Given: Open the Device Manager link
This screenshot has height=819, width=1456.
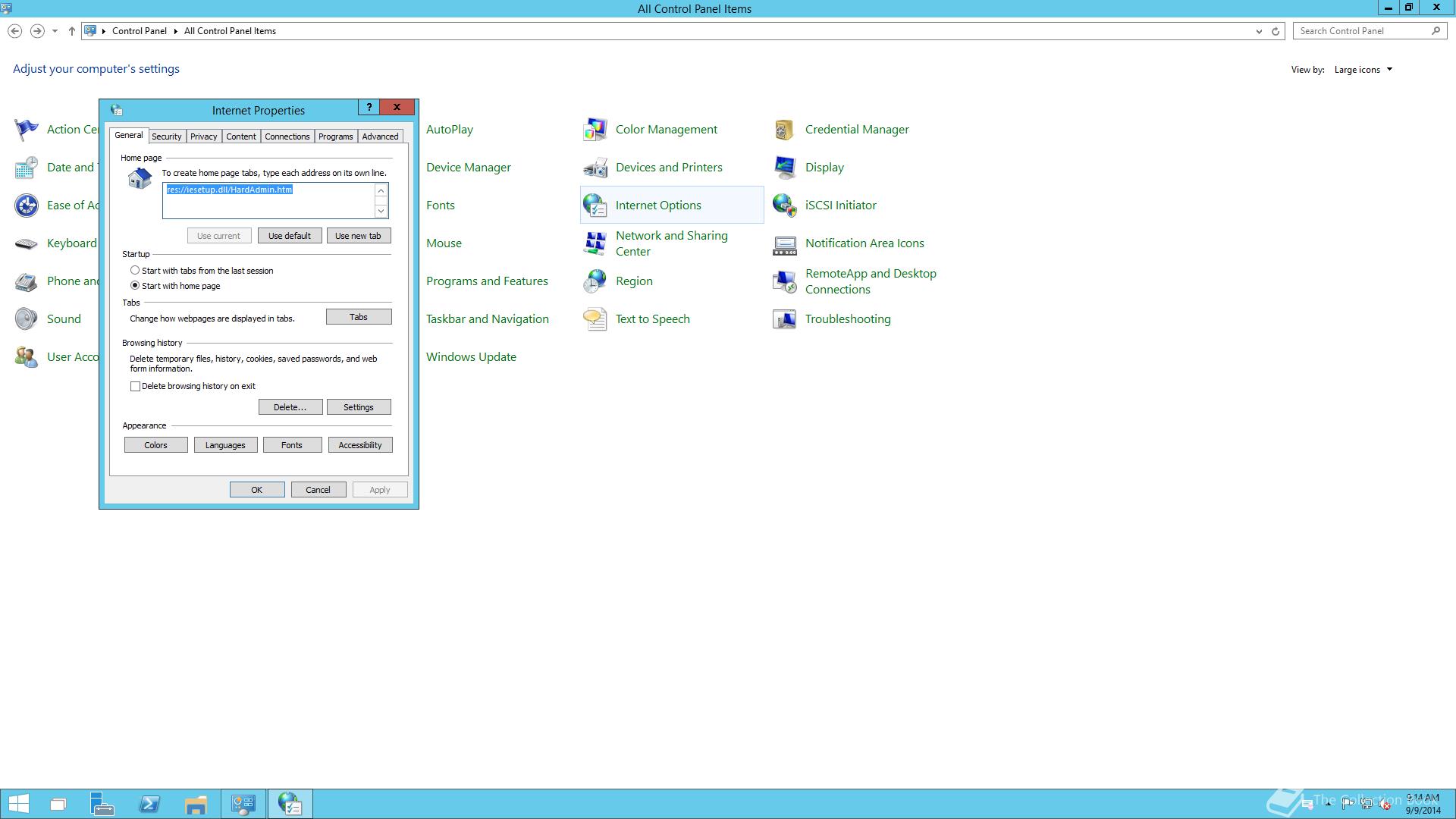Looking at the screenshot, I should click(469, 168).
